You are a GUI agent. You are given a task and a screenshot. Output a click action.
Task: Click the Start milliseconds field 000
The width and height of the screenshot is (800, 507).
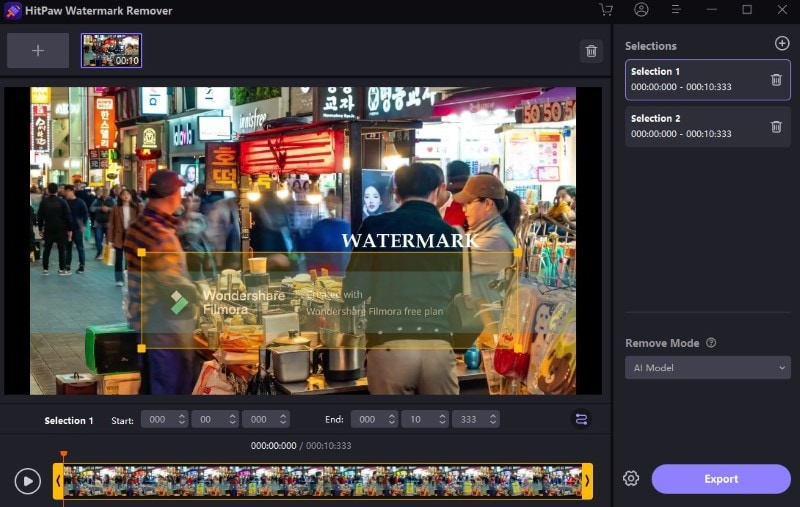[259, 419]
